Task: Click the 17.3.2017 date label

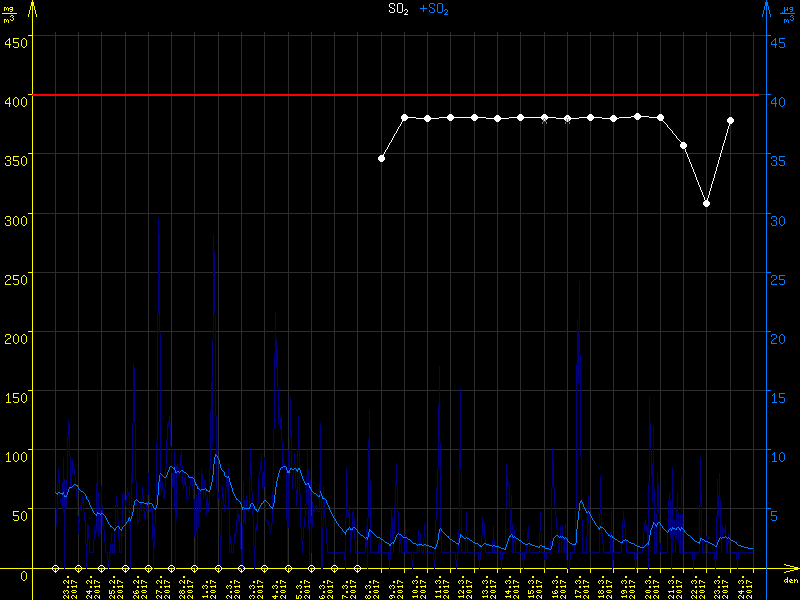Action: point(579,586)
